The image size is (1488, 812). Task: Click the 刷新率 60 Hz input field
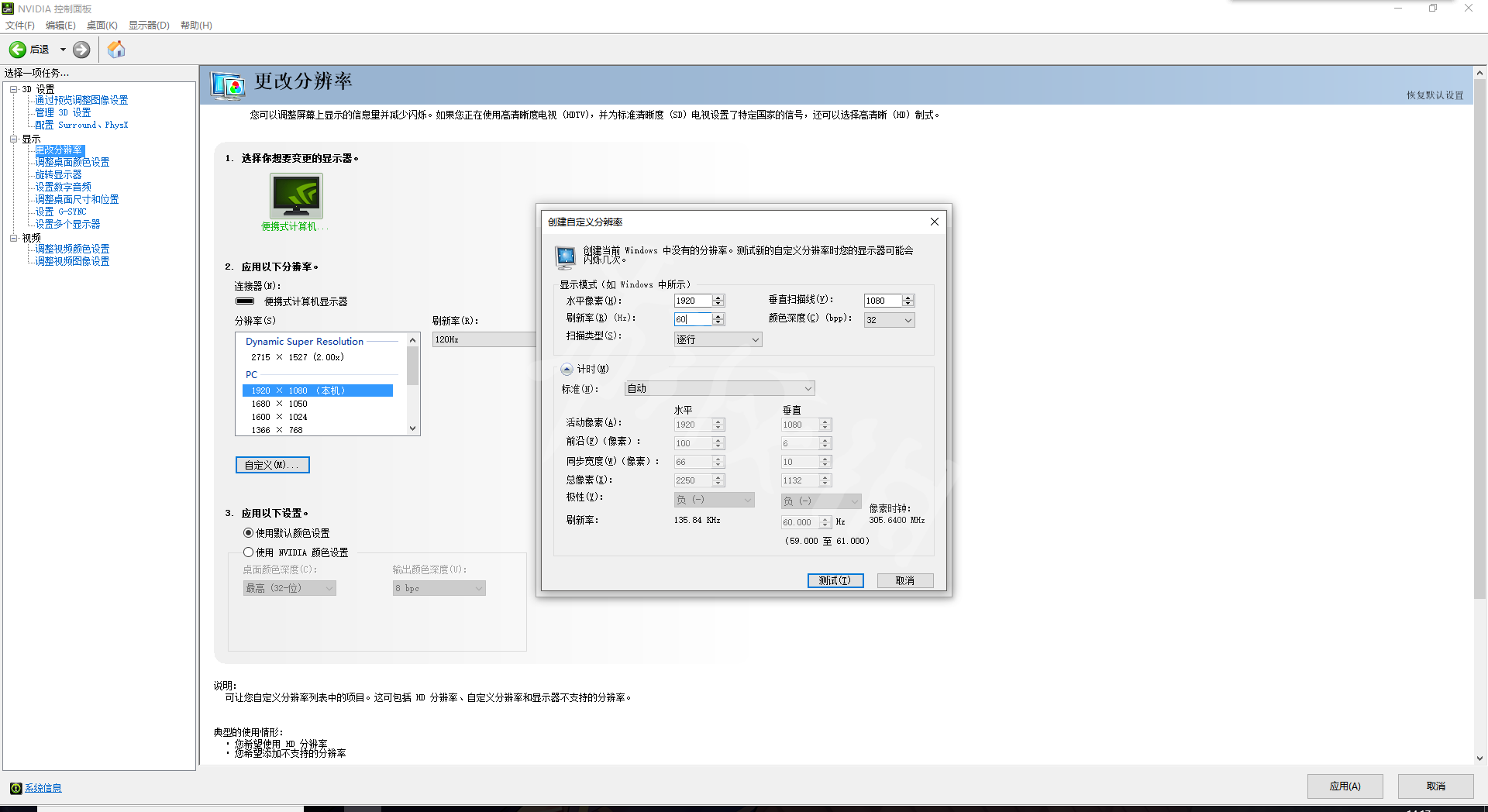[x=693, y=319]
